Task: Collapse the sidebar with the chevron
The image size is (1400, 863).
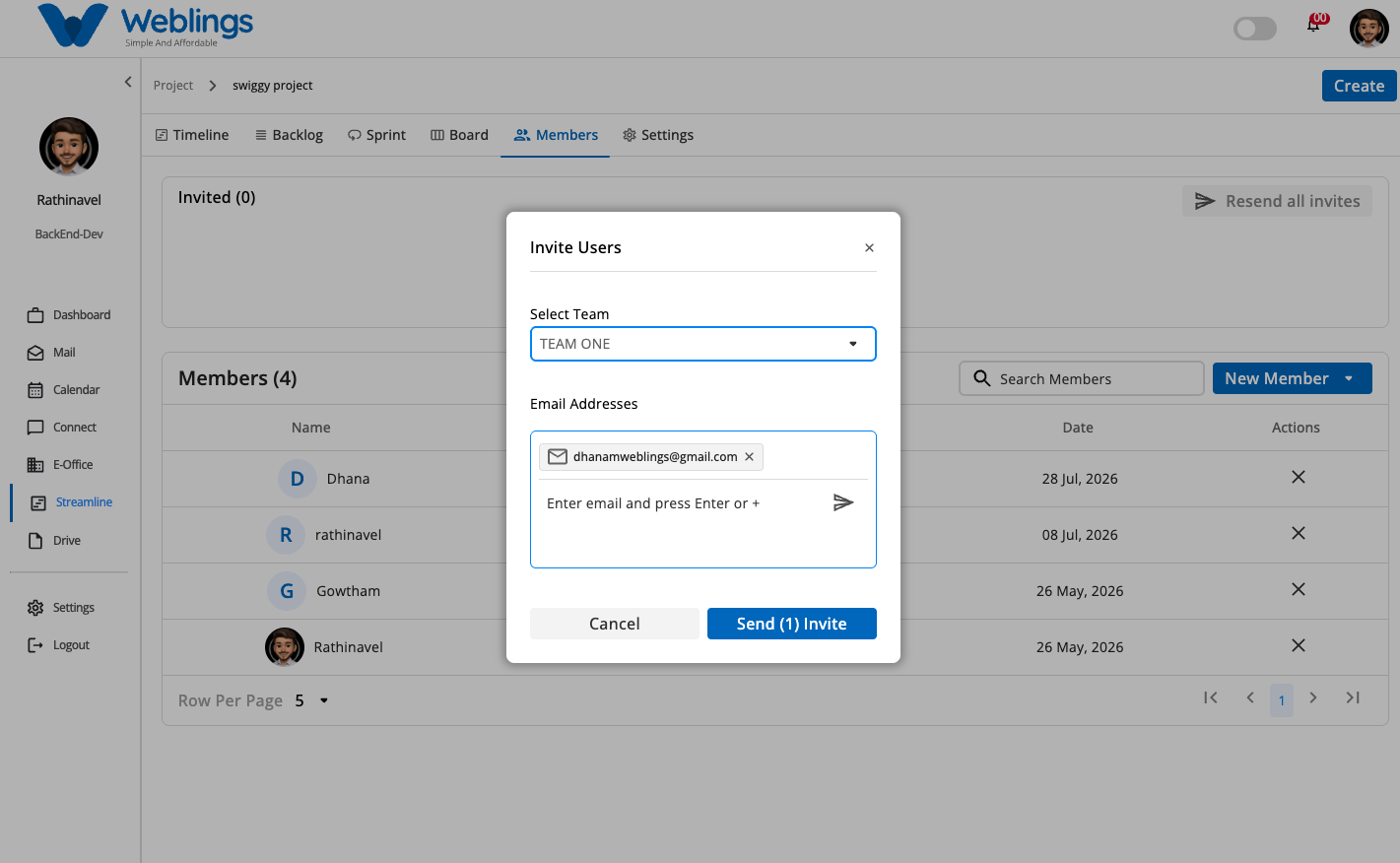Action: click(x=128, y=82)
